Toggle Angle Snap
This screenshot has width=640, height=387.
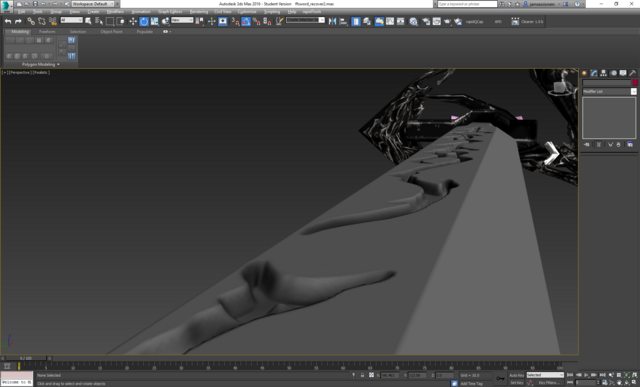point(246,21)
